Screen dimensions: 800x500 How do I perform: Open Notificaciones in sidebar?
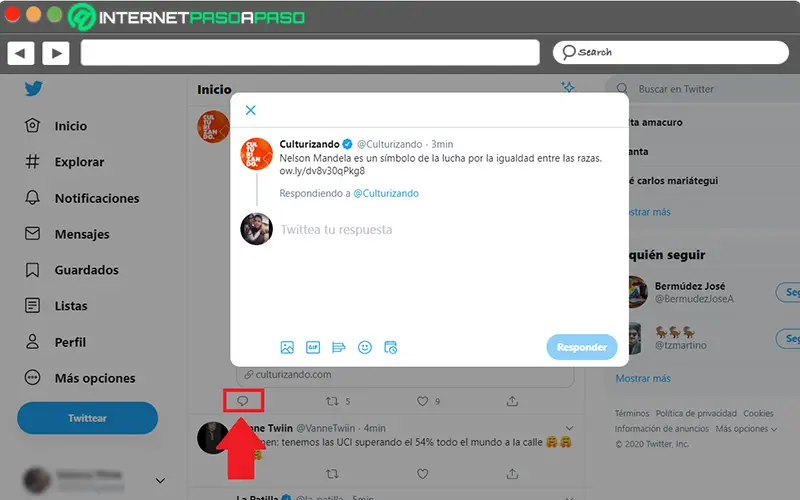[x=82, y=198]
